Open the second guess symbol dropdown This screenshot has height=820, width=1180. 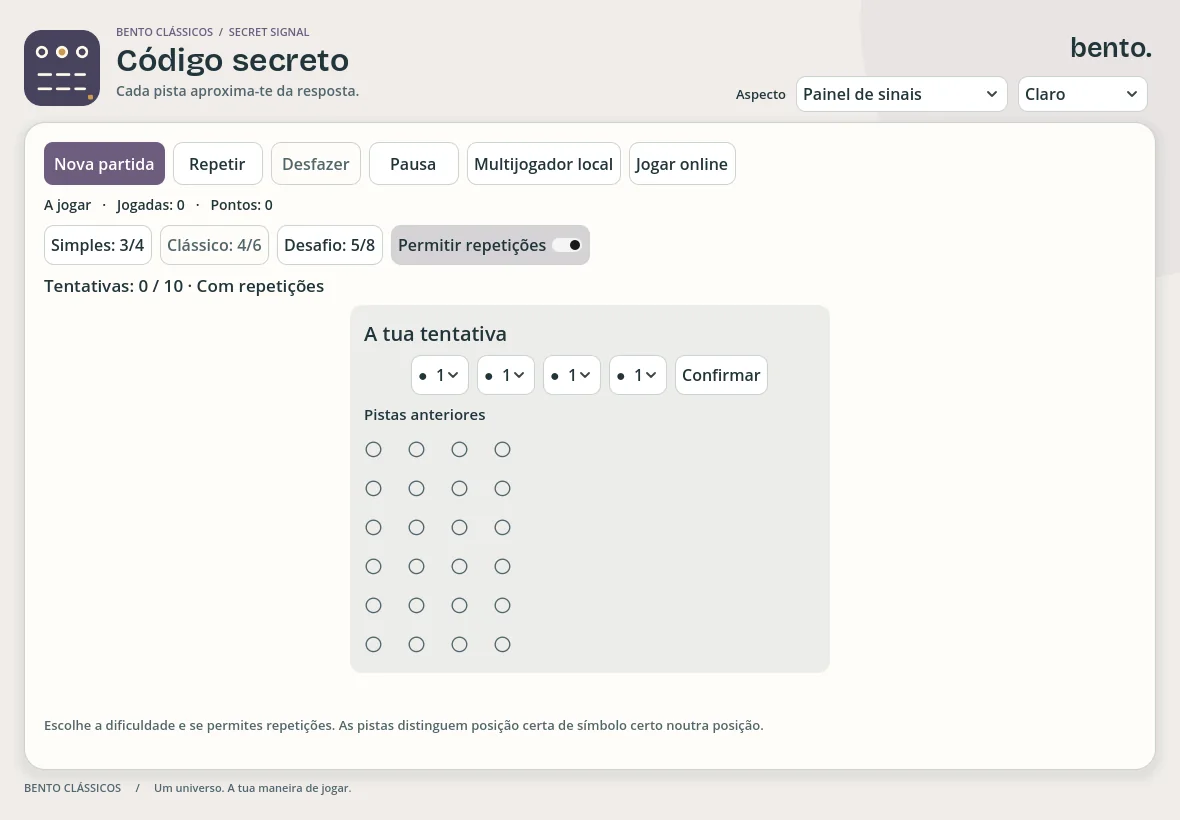506,375
